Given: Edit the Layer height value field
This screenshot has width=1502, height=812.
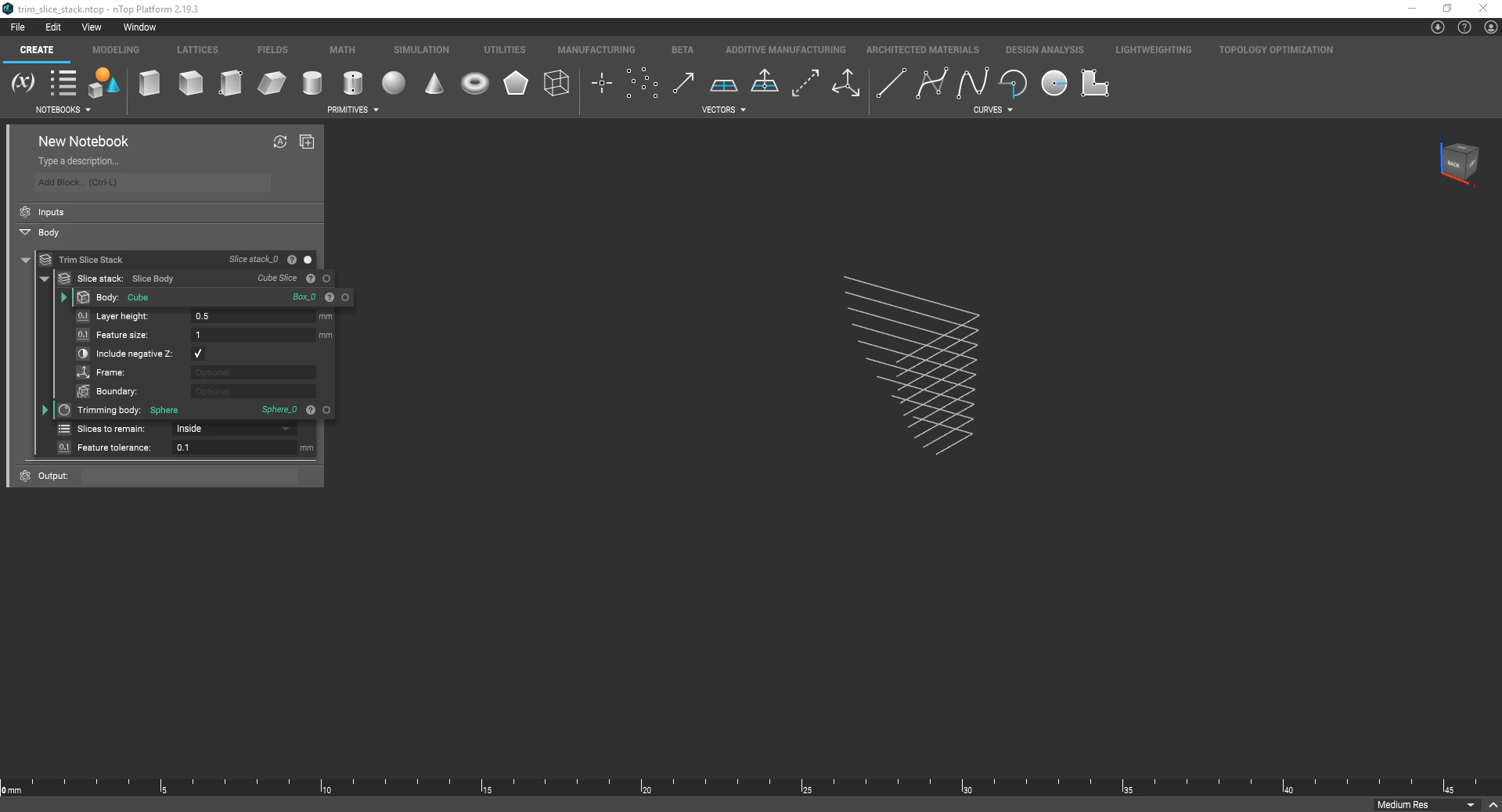Looking at the screenshot, I should 253,316.
